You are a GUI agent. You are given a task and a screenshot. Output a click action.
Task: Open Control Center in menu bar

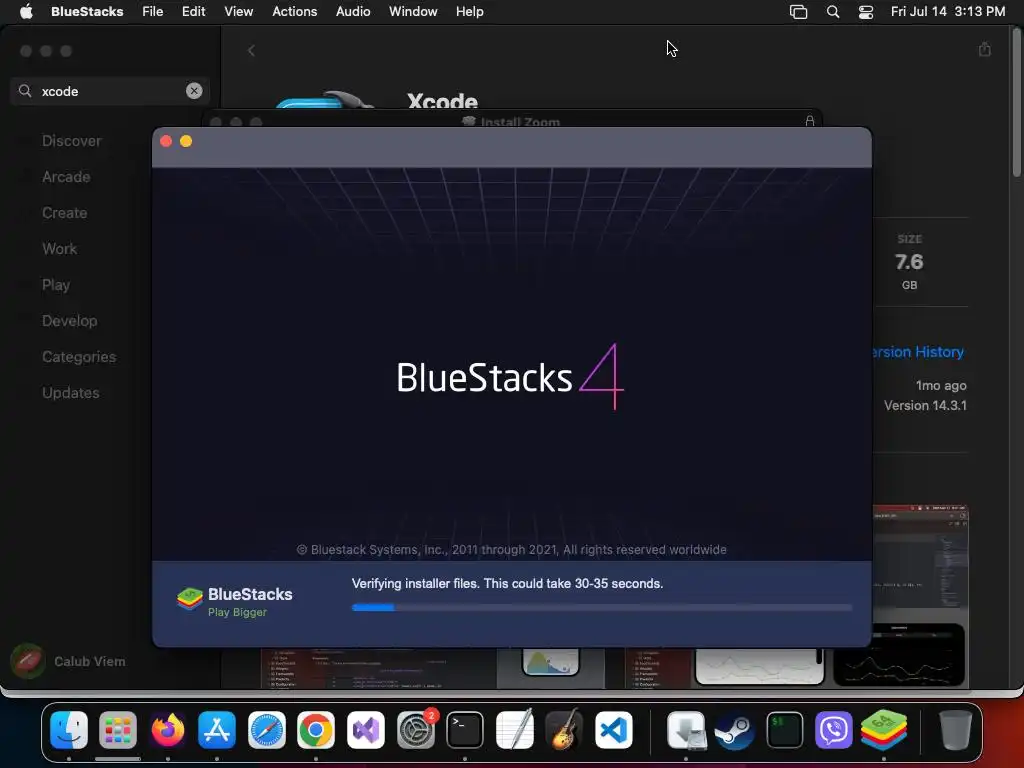click(866, 12)
